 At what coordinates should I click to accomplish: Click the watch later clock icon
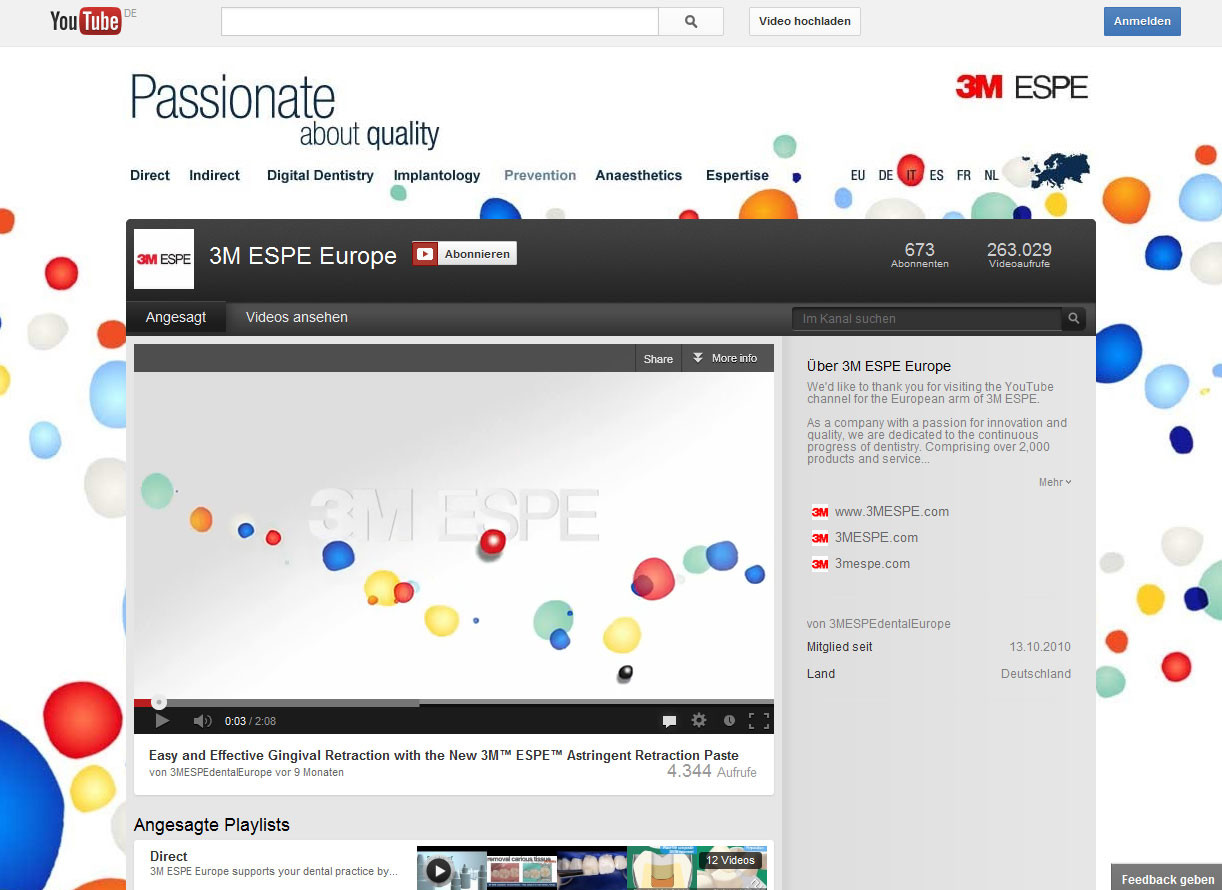click(x=729, y=721)
